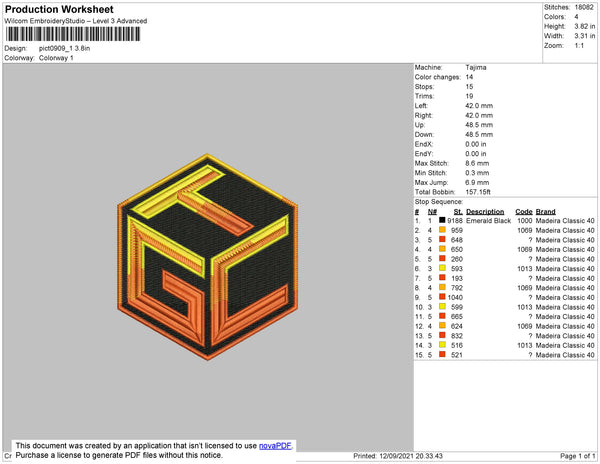Image resolution: width=600 pixels, height=464 pixels.
Task: Select code '1000' in row 1
Action: [x=524, y=221]
